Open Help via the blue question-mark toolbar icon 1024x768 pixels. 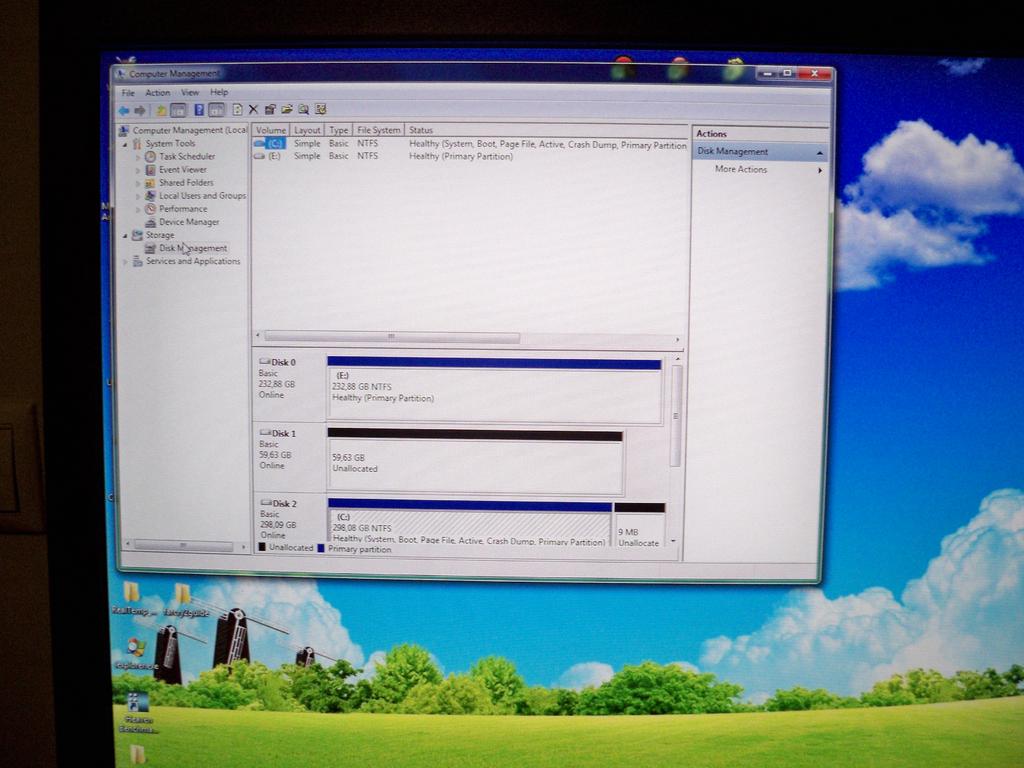pyautogui.click(x=199, y=110)
